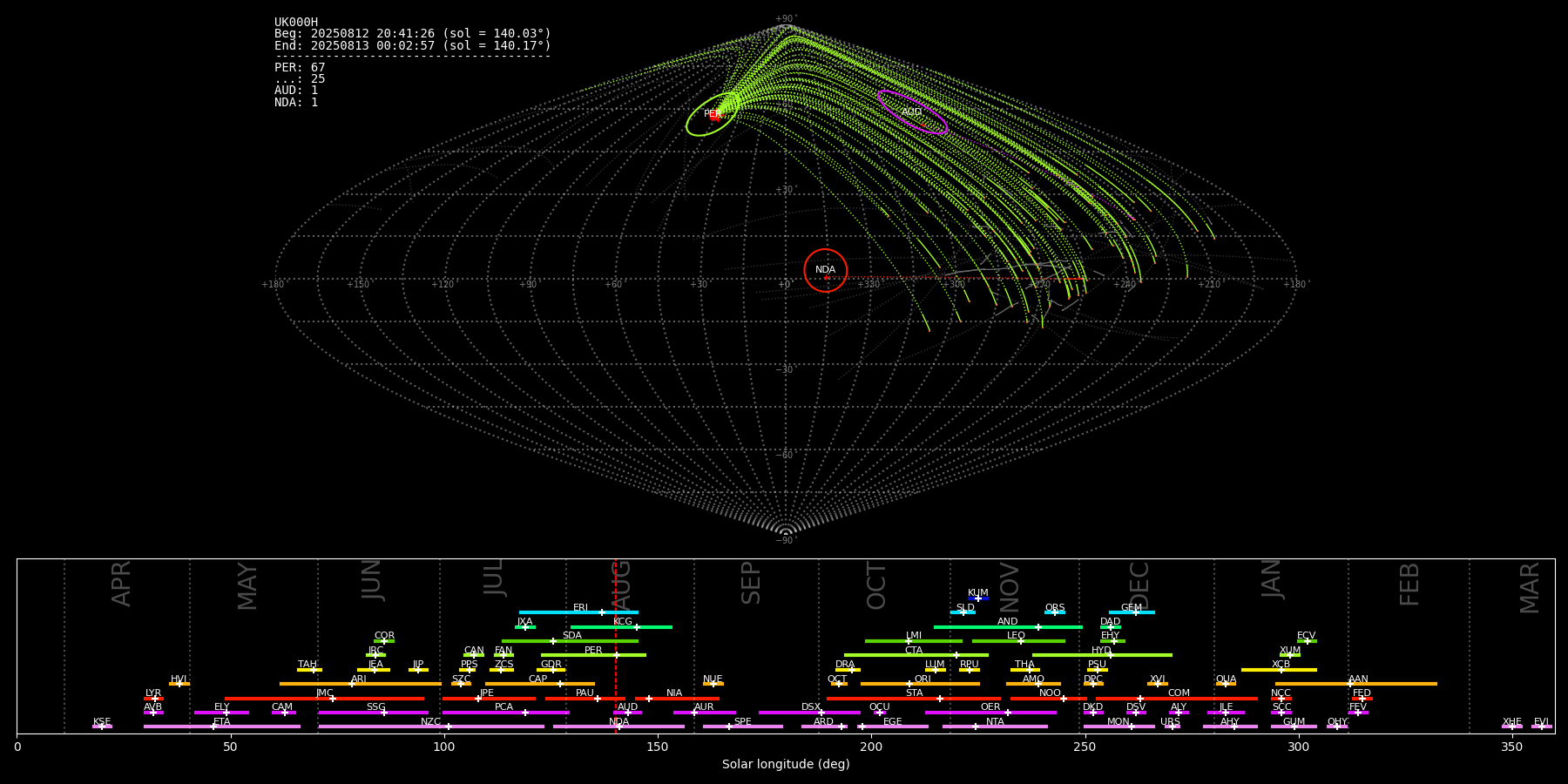Click the DEC month label in timeline

1139,585
